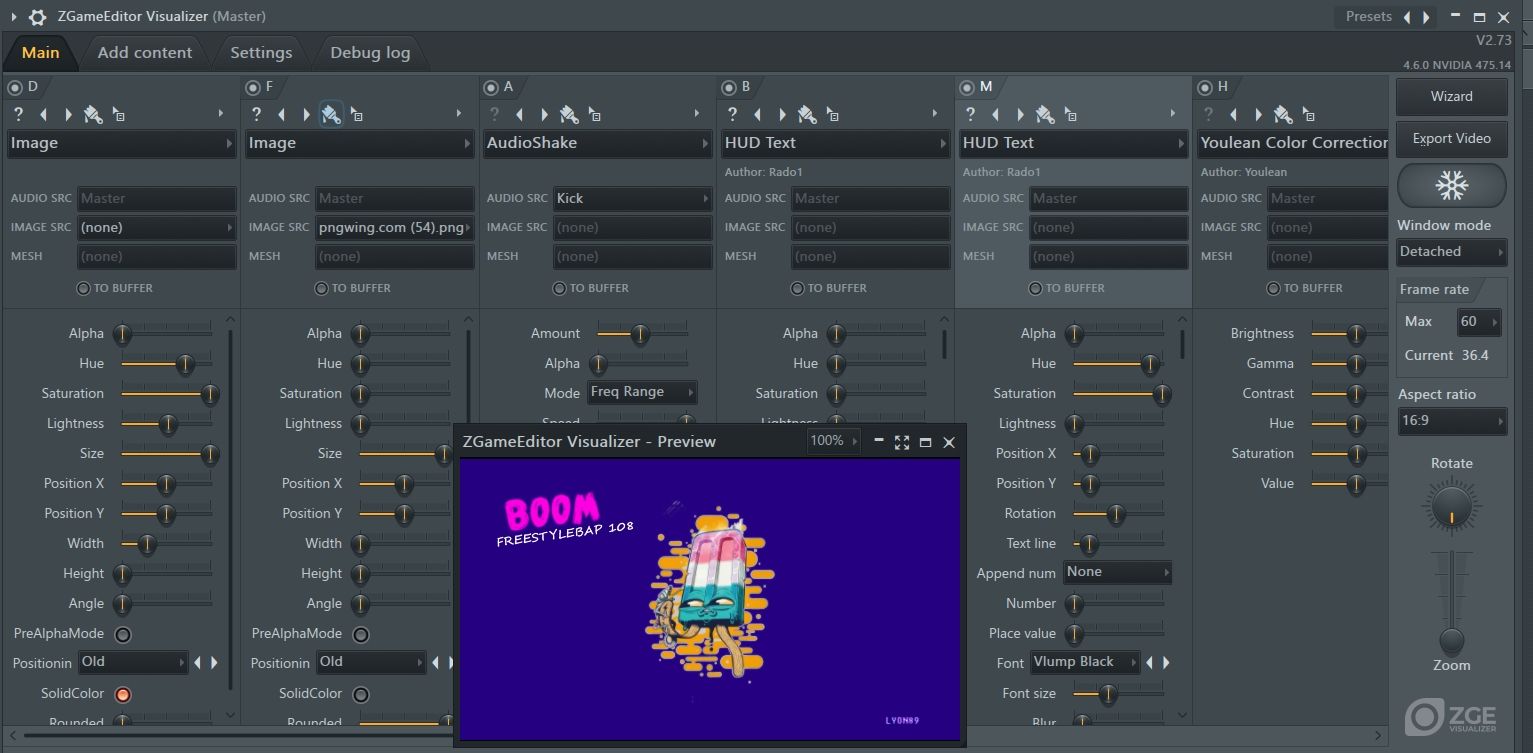Open IMAGE SRC dropdown showing pngwing.com (54).png

395,227
